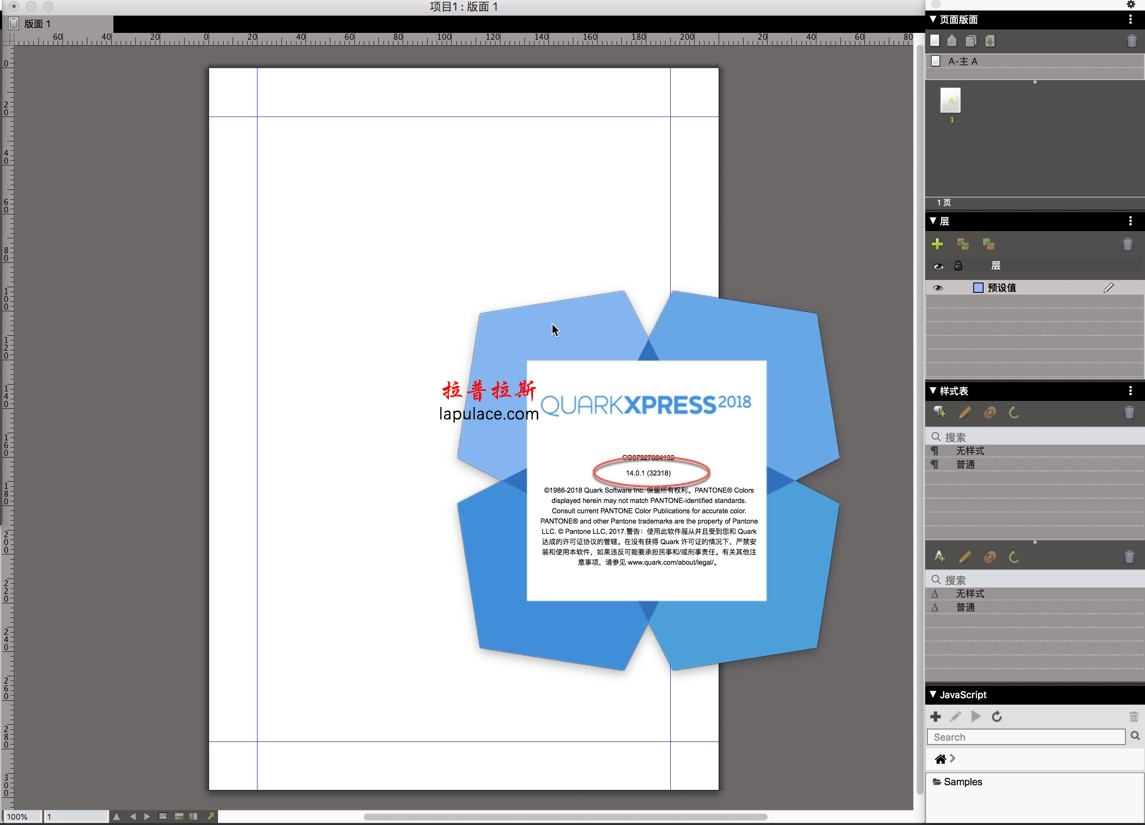
Task: Collapse the 层 panel triangle
Action: pyautogui.click(x=933, y=220)
